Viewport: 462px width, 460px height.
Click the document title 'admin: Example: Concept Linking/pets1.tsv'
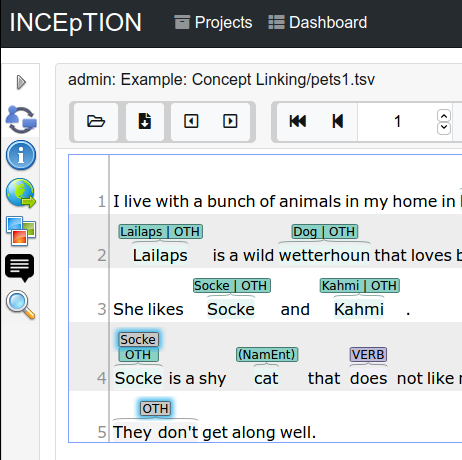coord(221,80)
